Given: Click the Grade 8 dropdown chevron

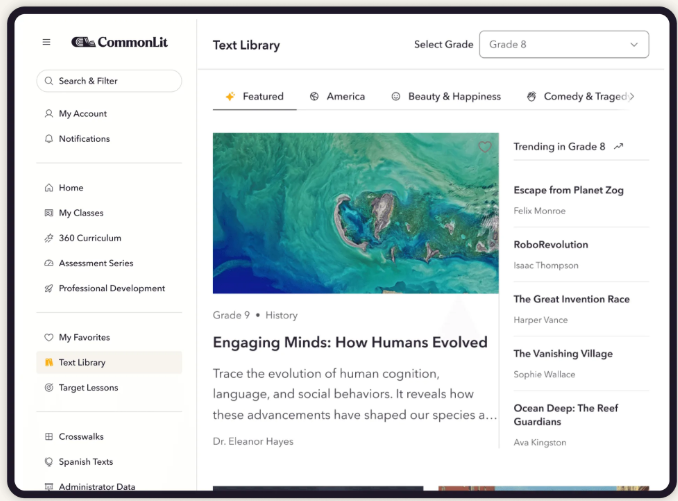Looking at the screenshot, I should click(634, 45).
